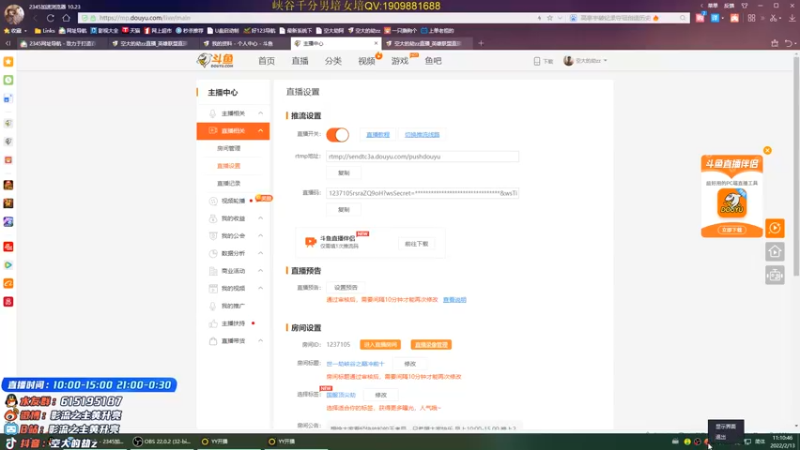Expand the 我的收益 sidebar chevron
800x450 pixels.
pos(260,218)
